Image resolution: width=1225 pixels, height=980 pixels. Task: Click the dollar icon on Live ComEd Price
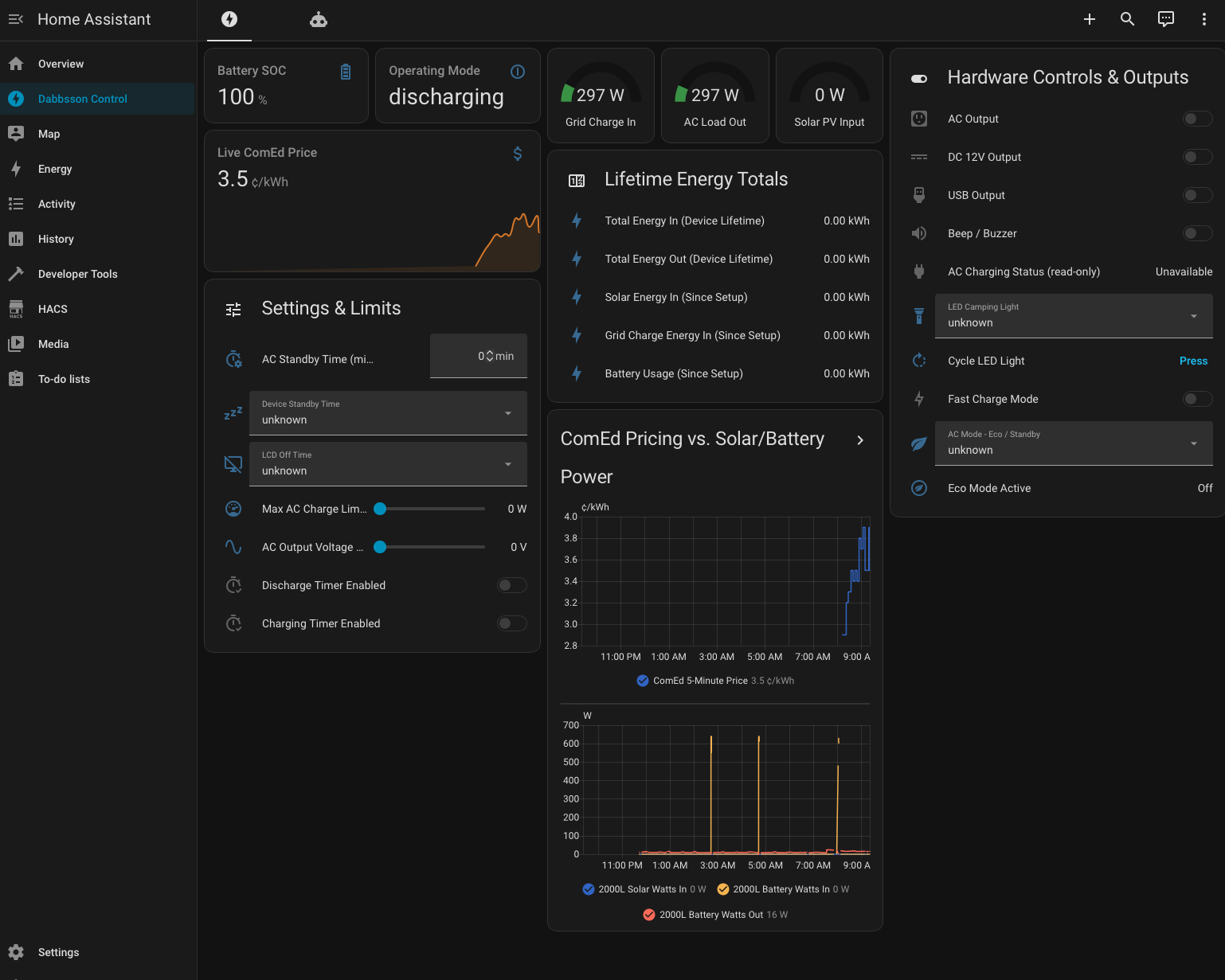coord(518,154)
